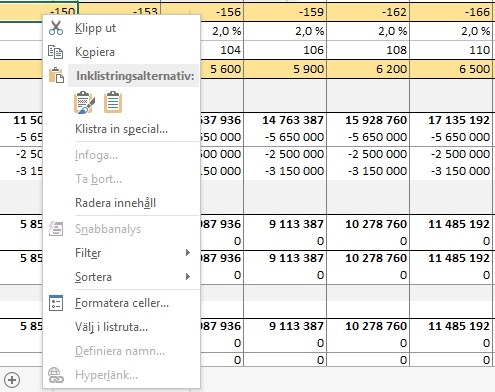Expand the Filter submenu arrow

pos(188,253)
